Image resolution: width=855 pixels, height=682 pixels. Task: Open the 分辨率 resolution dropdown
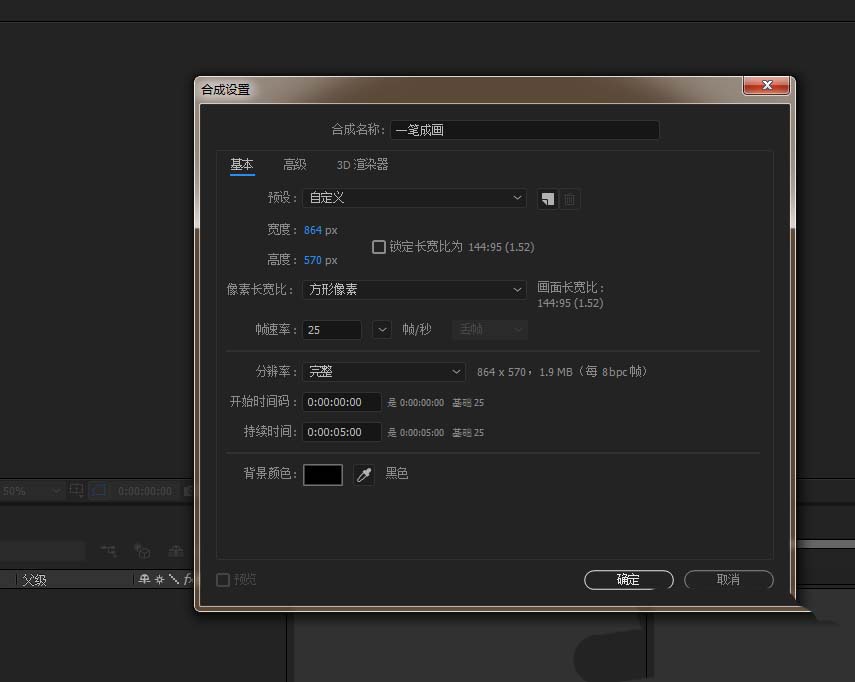383,371
